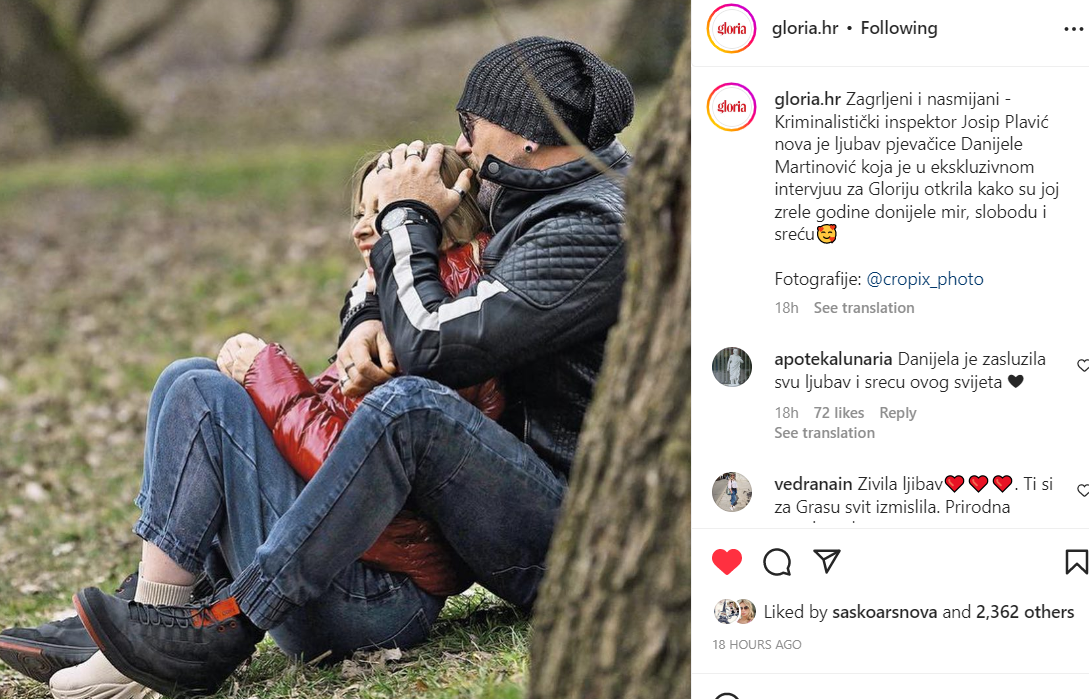Open the three-dots more options menu

click(1074, 29)
